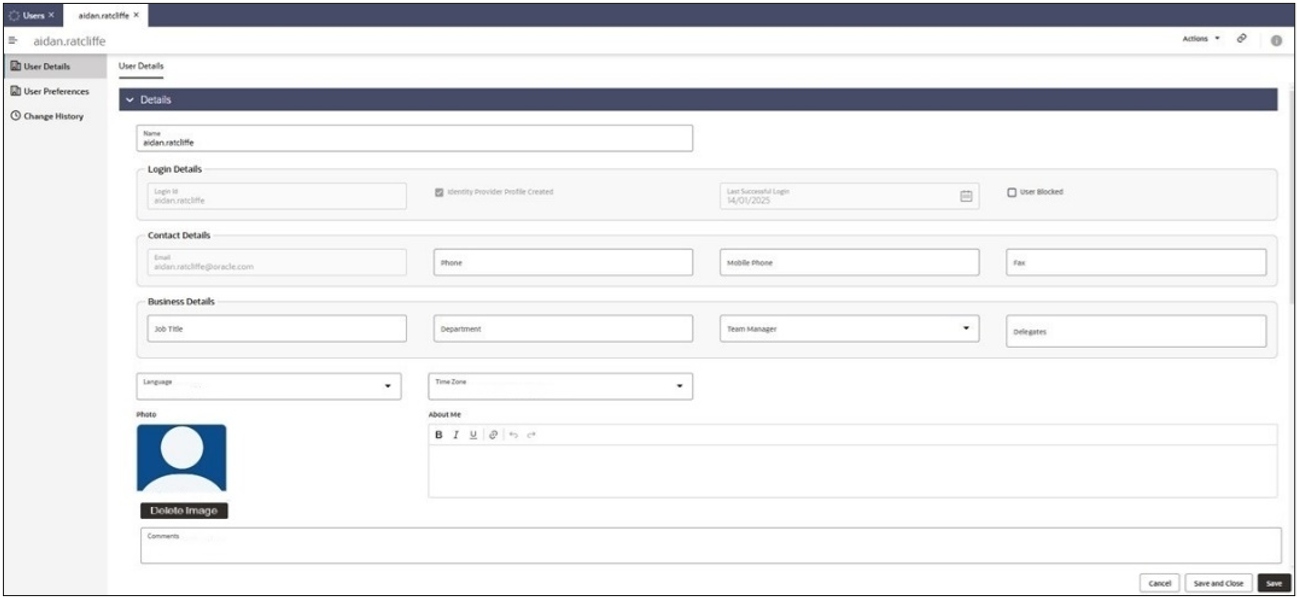Apply italic formatting in About Me editor

(454, 435)
